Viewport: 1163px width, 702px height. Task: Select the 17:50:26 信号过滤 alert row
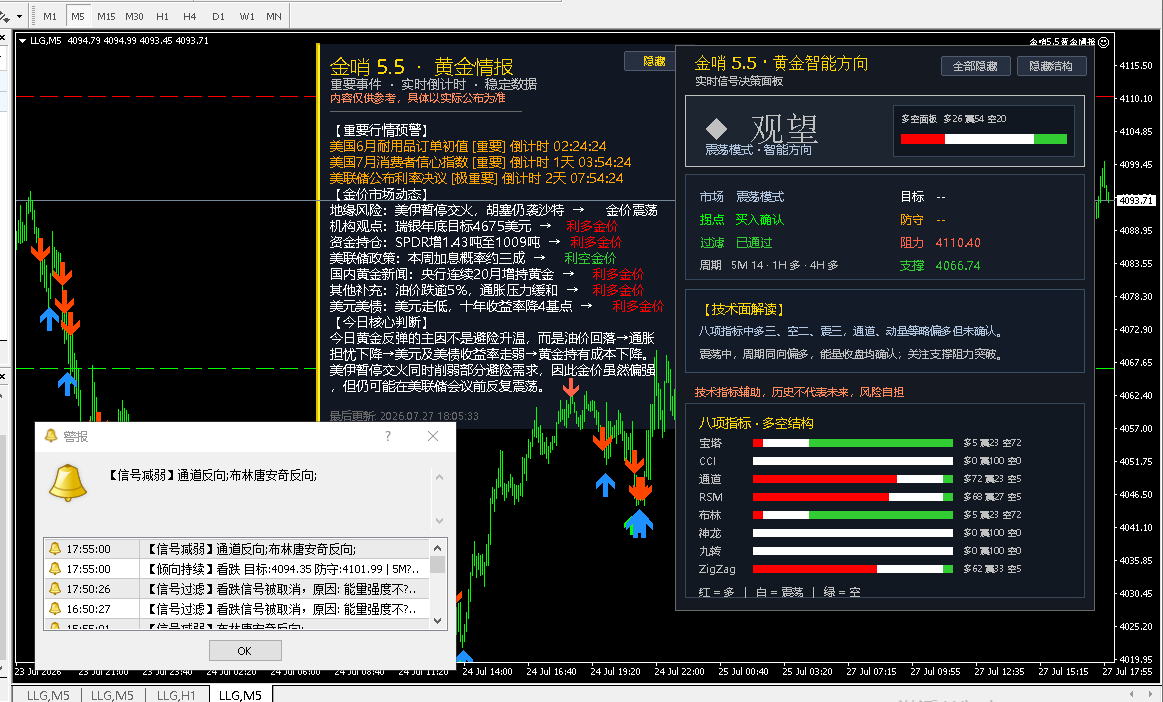click(237, 589)
